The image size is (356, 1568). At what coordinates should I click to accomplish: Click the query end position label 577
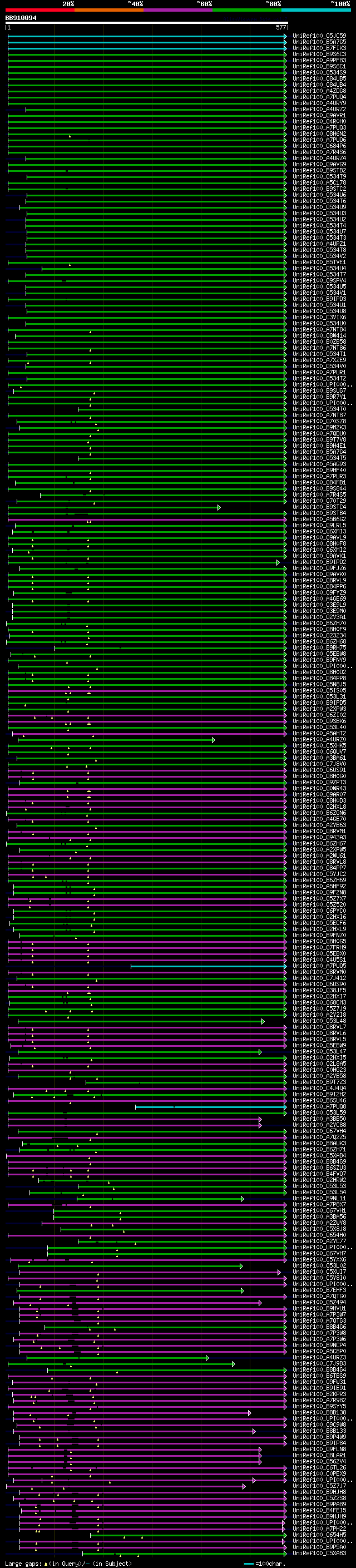click(x=280, y=27)
